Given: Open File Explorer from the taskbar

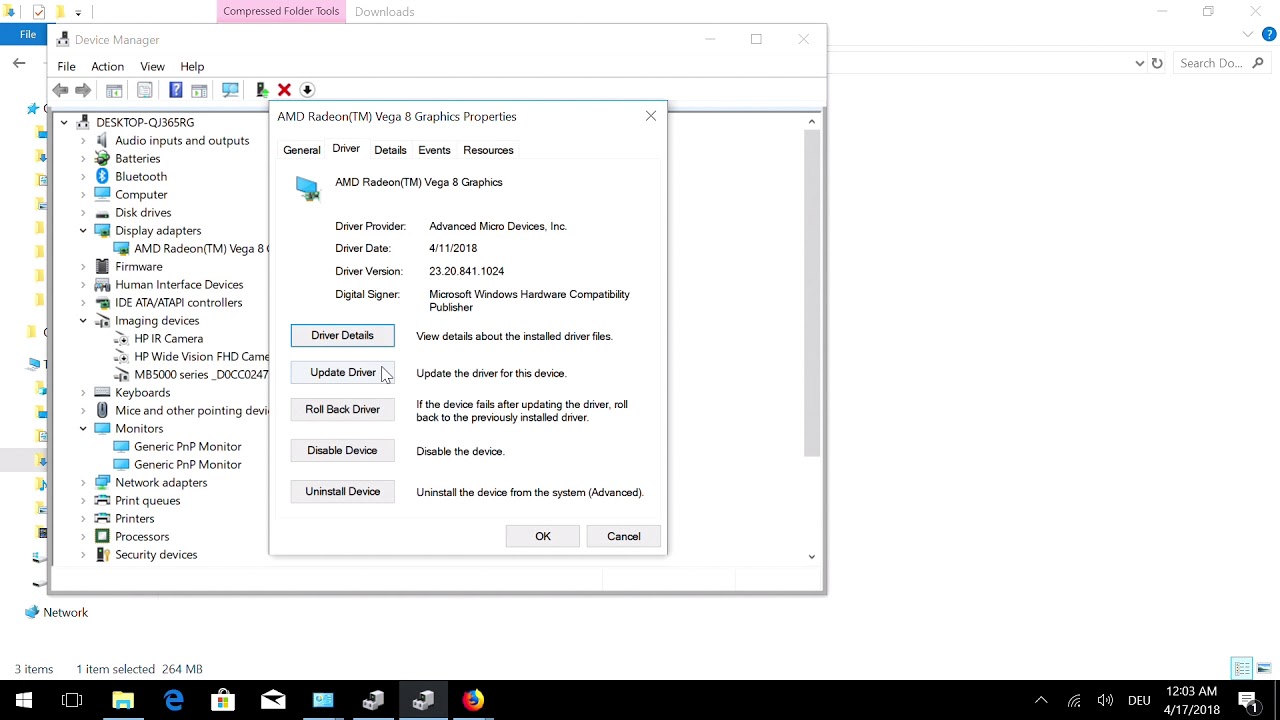Looking at the screenshot, I should 123,700.
